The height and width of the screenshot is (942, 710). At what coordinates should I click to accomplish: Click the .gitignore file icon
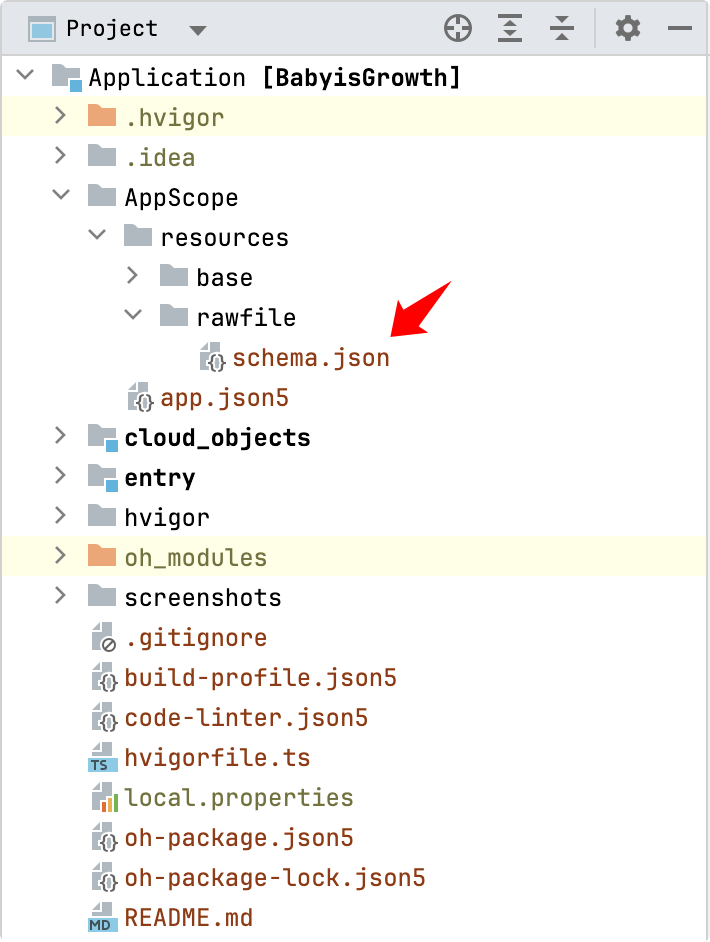coord(103,637)
